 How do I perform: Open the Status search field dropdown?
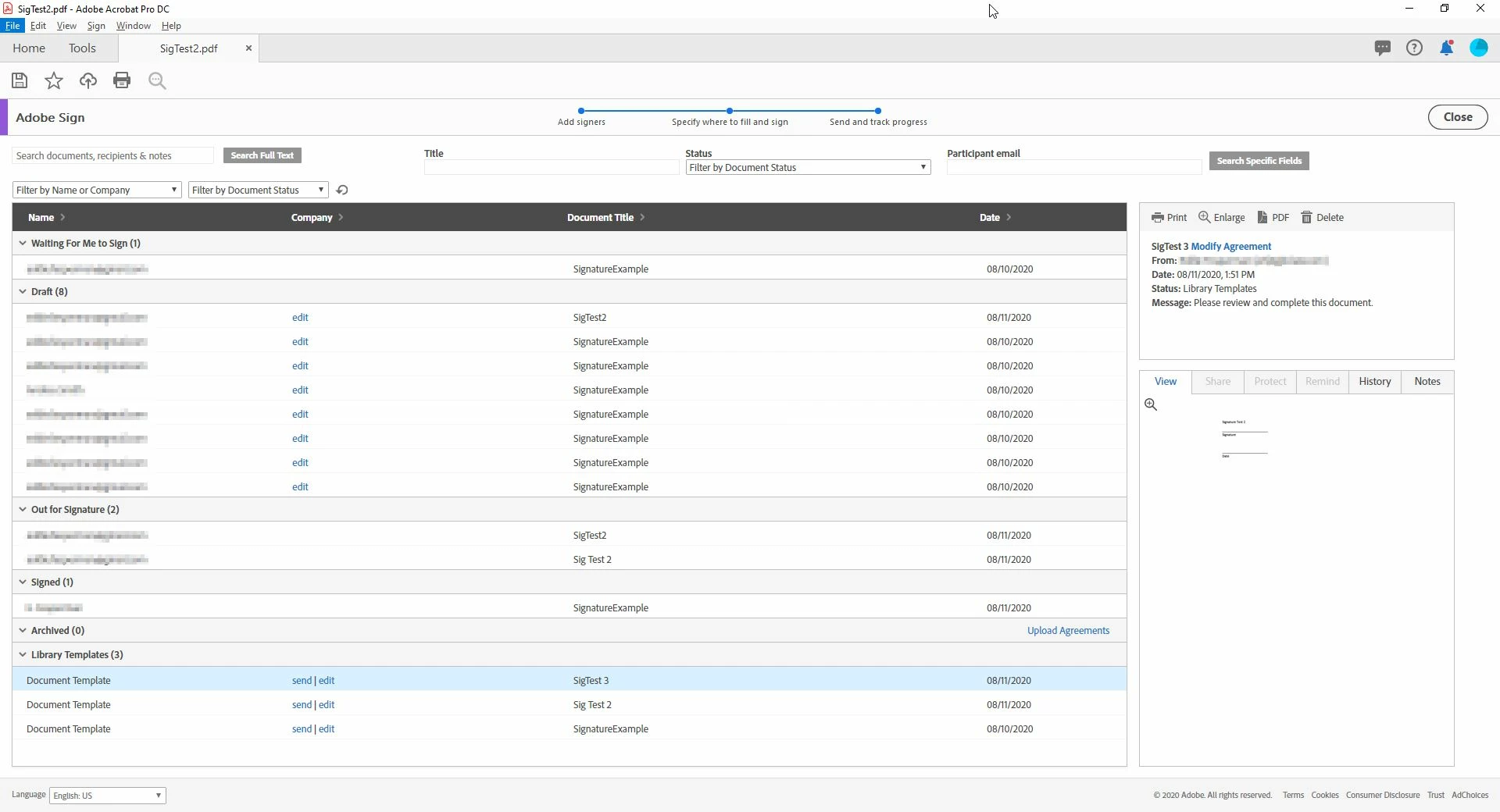click(x=808, y=167)
